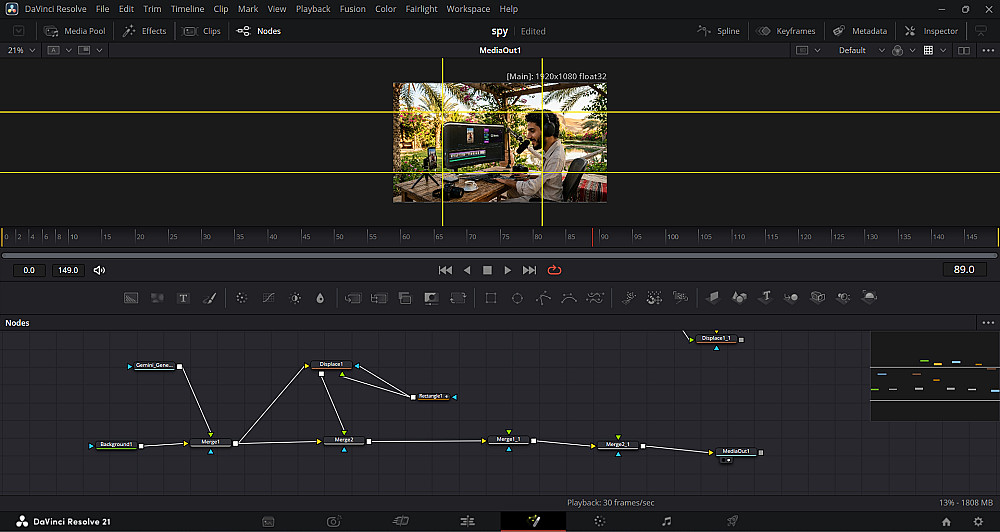This screenshot has height=532, width=1000.
Task: Add a Text3D tool node
Action: (765, 297)
